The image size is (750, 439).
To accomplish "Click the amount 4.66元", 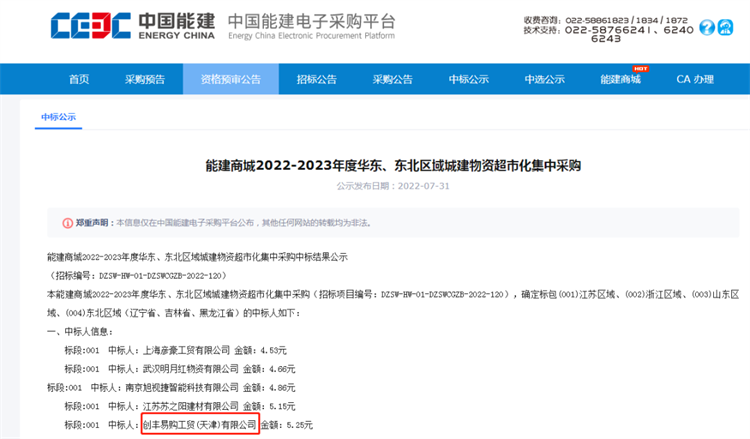I will point(282,369).
